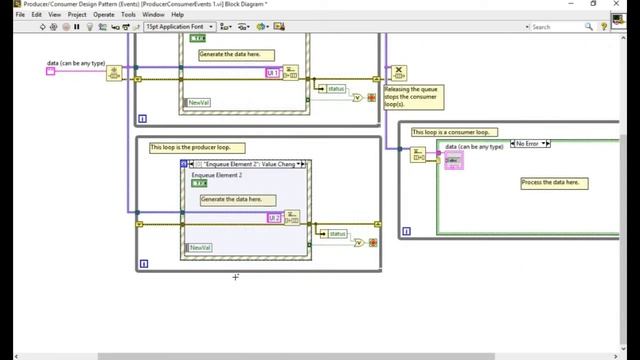Select the data control terminal on left

(51, 71)
